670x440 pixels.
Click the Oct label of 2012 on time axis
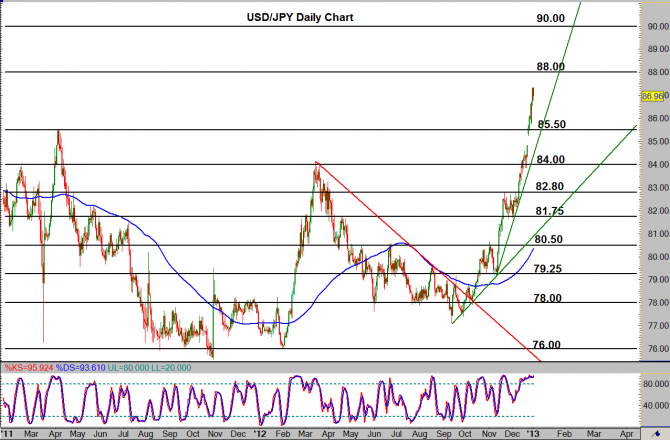[x=465, y=434]
